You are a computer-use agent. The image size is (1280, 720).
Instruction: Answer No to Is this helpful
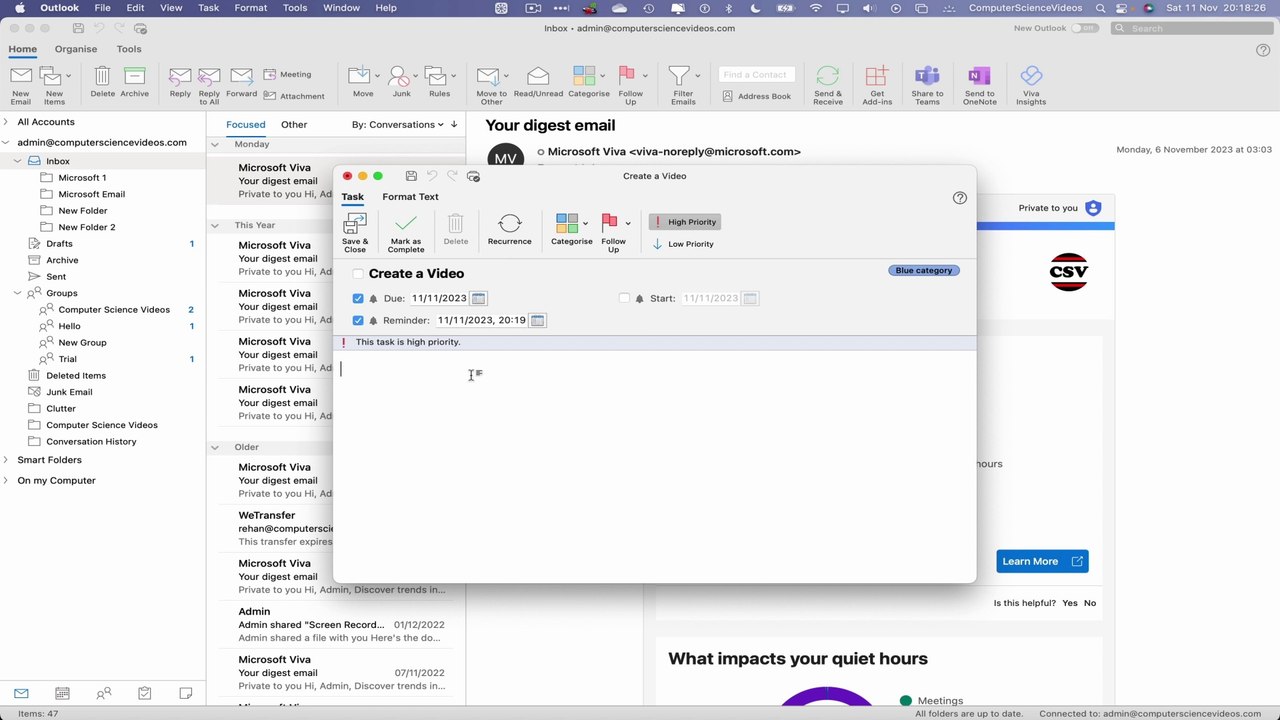click(1090, 603)
